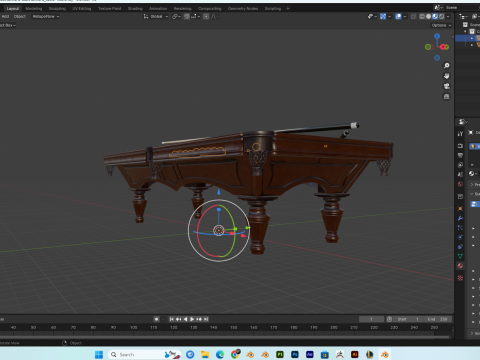Viewport: 480px width, 360px height.
Task: Open the Rendering workspace tab
Action: pos(182,9)
